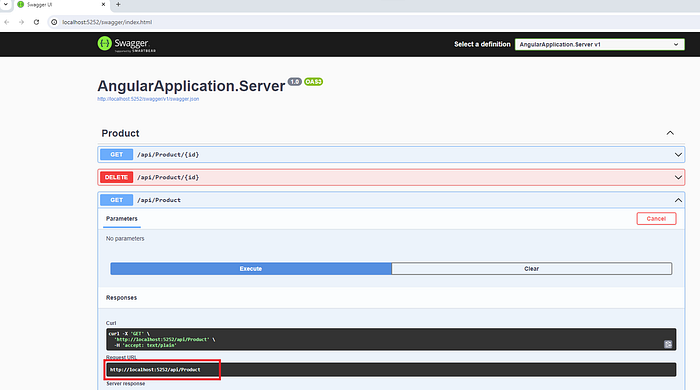The width and height of the screenshot is (700, 390).
Task: Collapse the Product section chevron
Action: coord(670,133)
